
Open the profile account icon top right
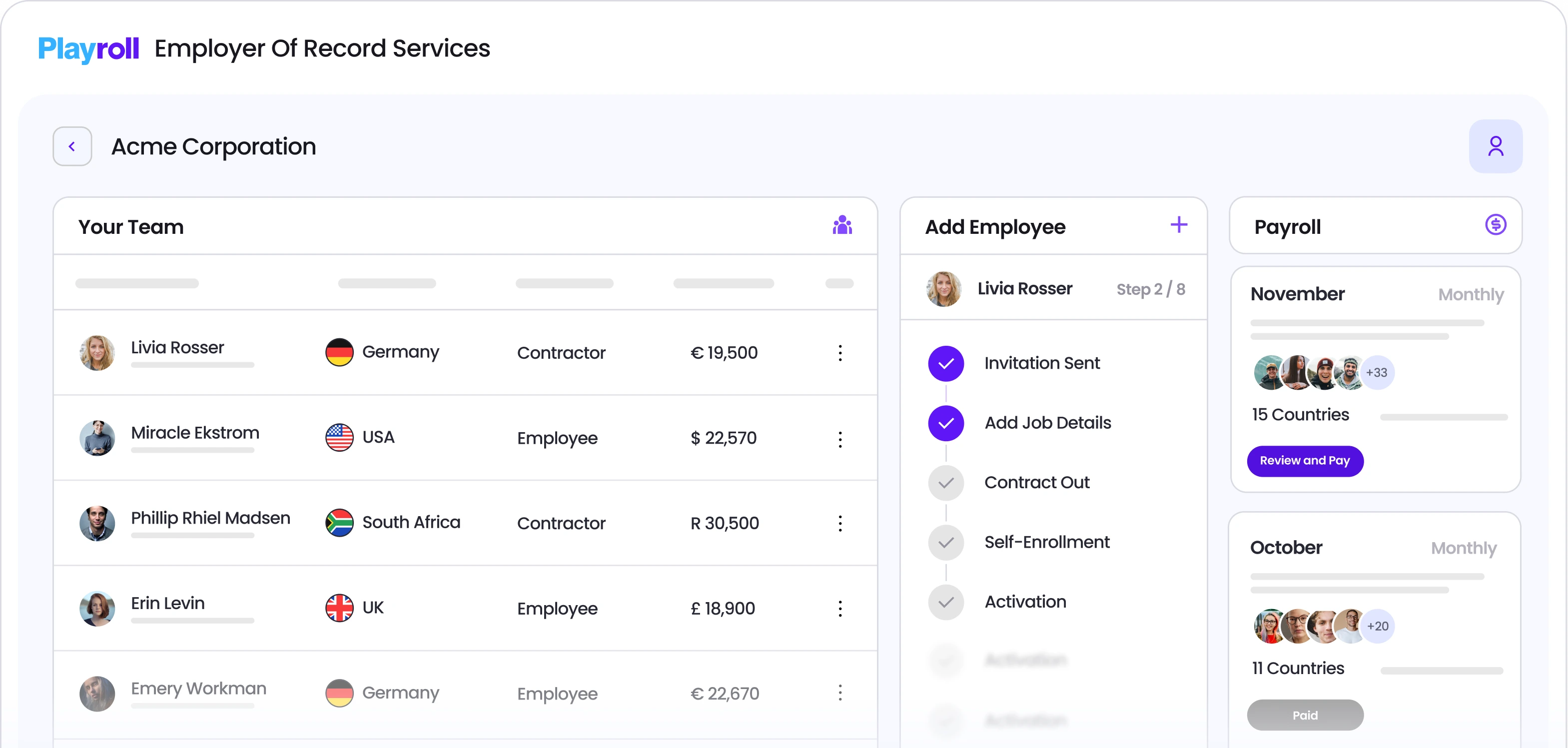point(1496,146)
